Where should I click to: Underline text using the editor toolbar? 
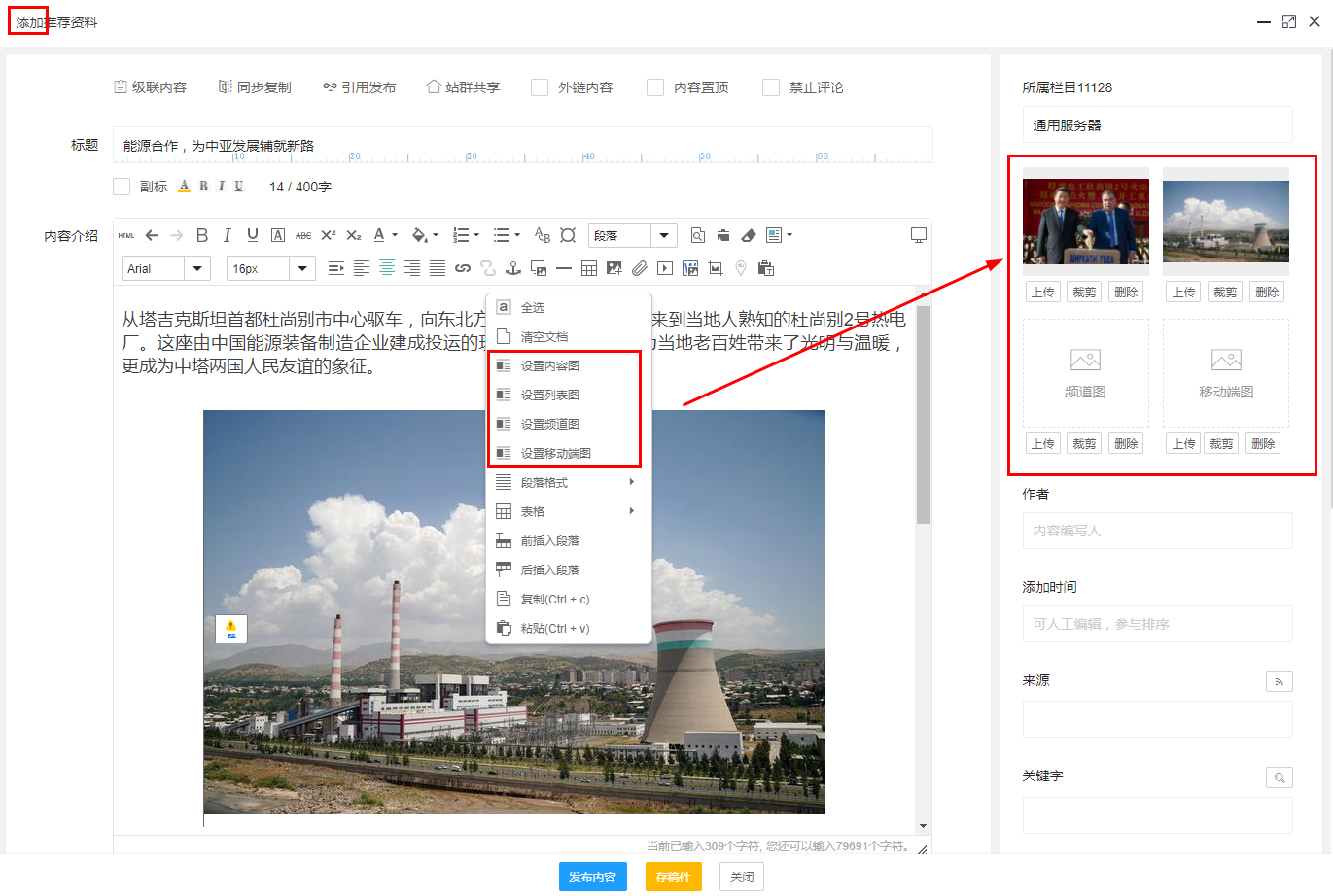(253, 235)
